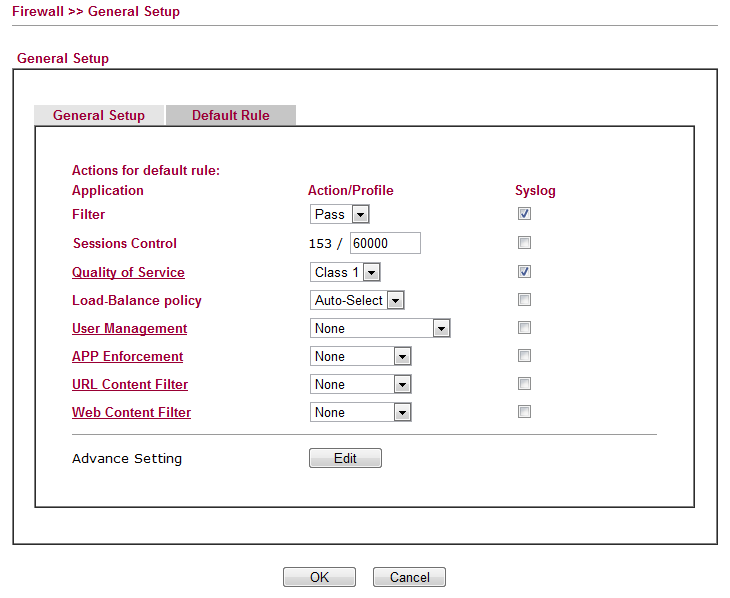730x598 pixels.
Task: Open the Quality of Service link
Action: point(128,272)
